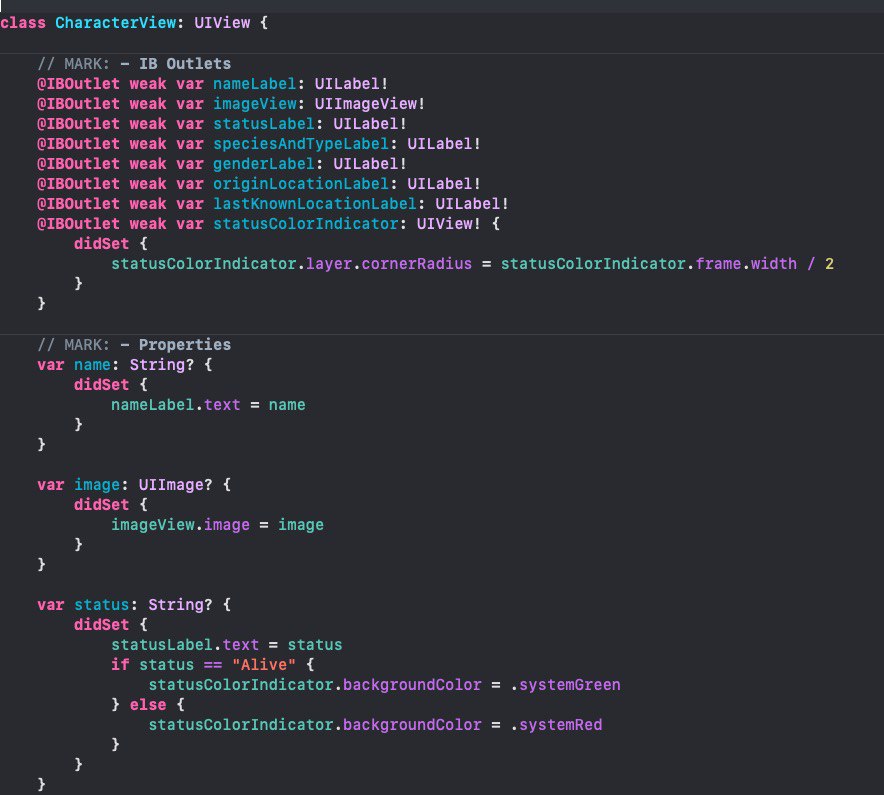Viewport: 884px width, 795px height.
Task: Click the layer property before cornerRadius
Action: point(329,264)
